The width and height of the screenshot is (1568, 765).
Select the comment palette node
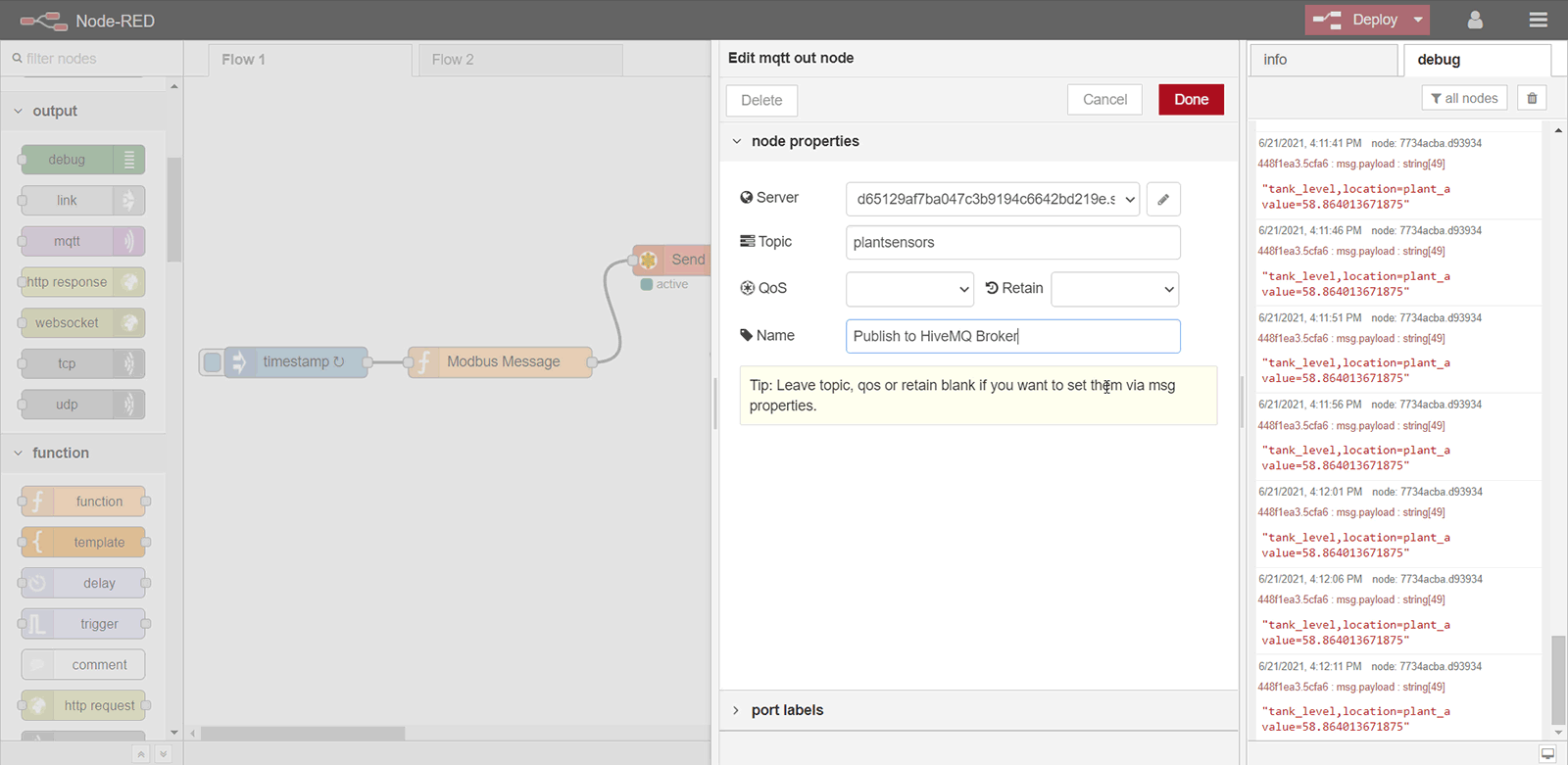[82, 665]
